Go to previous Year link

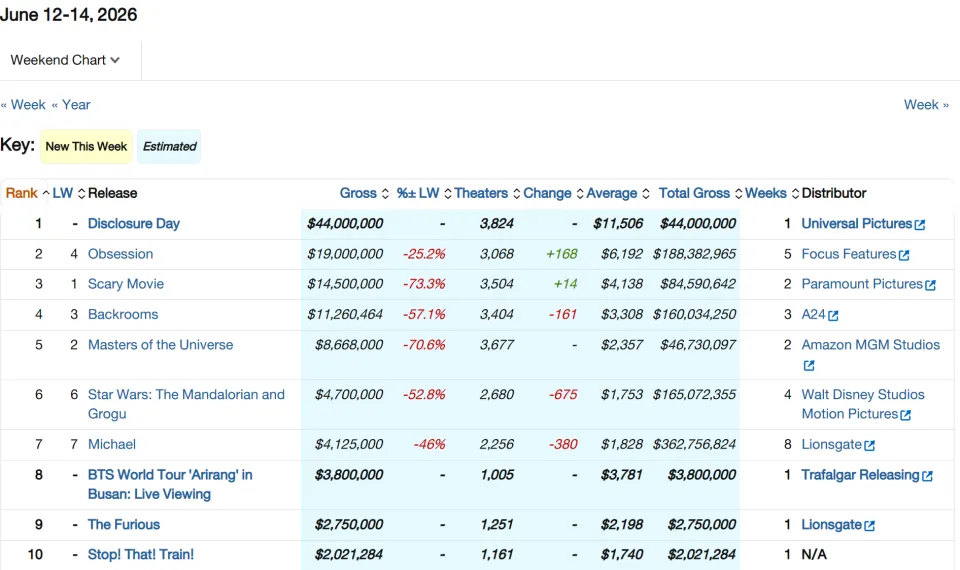71,105
